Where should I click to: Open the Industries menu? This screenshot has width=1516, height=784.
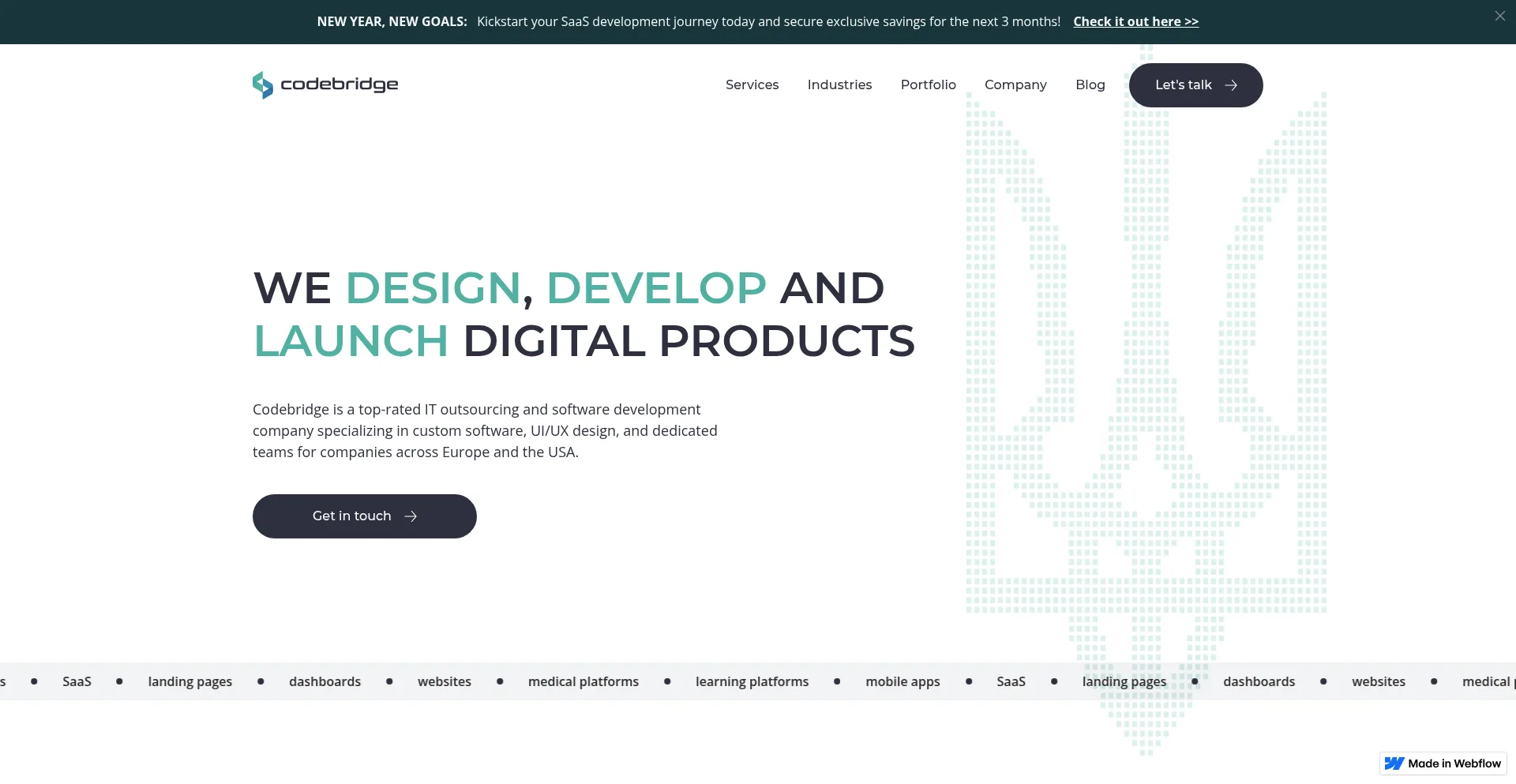coord(839,84)
